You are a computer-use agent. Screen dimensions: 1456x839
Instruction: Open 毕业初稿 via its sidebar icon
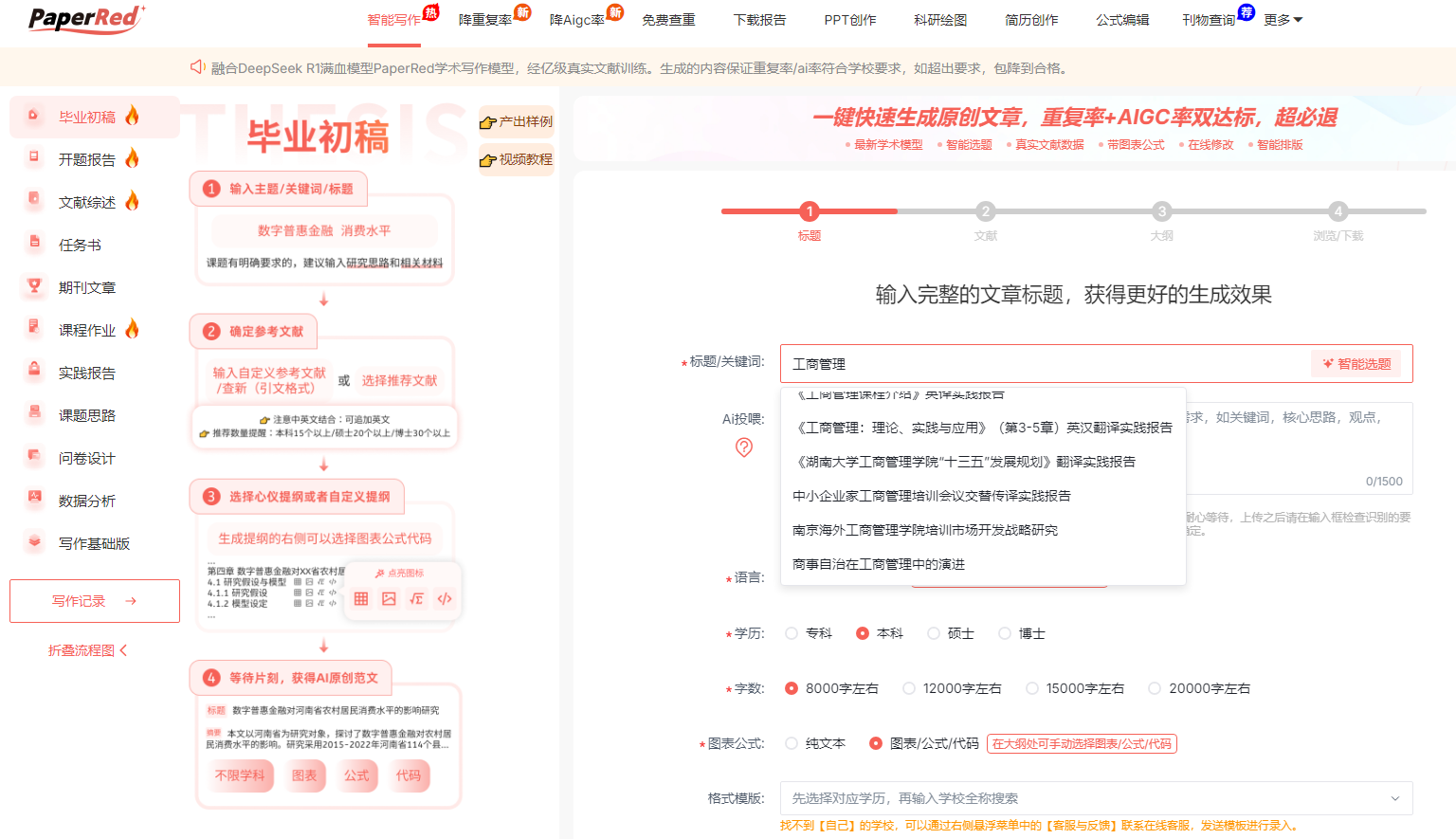click(x=33, y=116)
